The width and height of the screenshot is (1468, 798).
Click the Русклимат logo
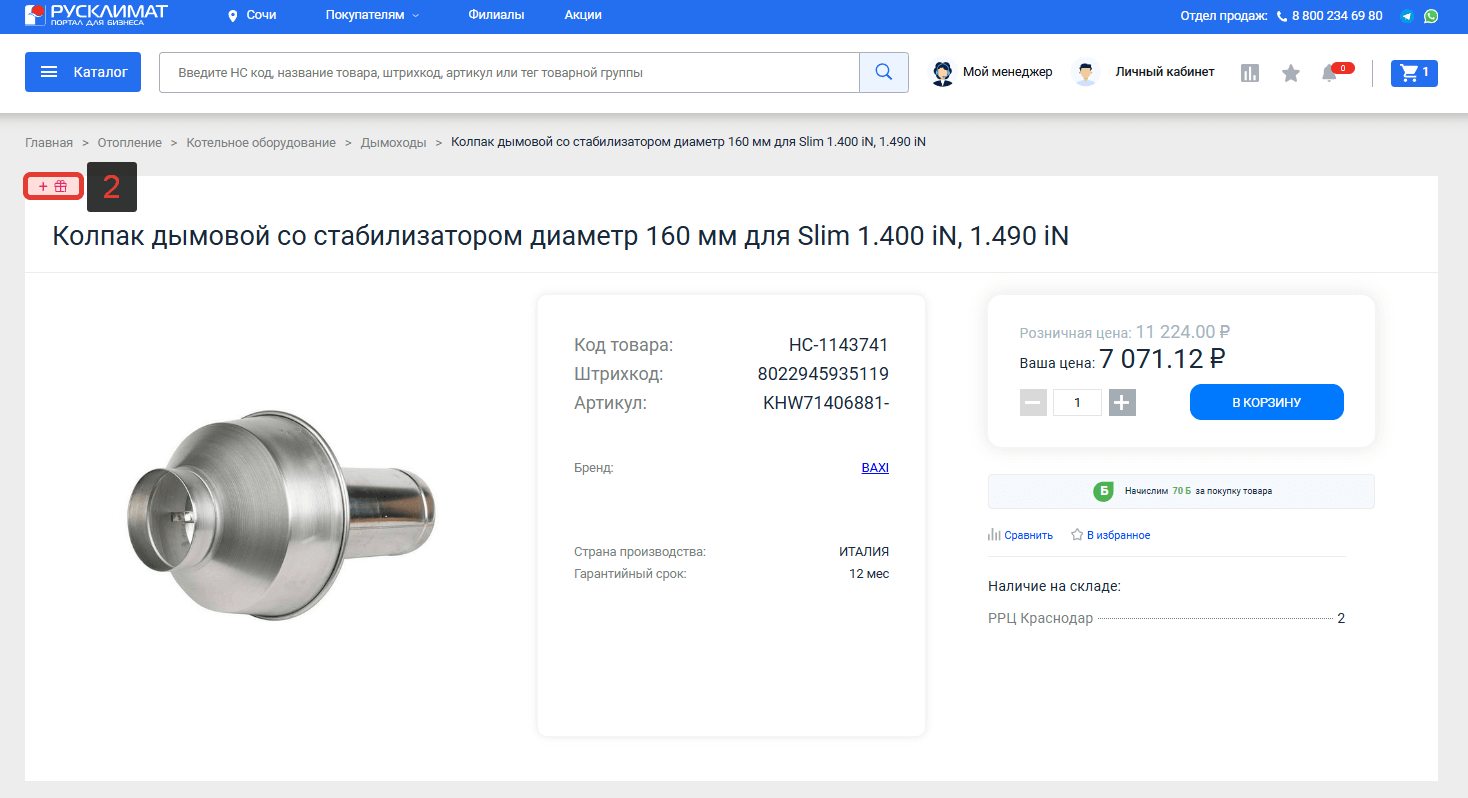[x=96, y=15]
